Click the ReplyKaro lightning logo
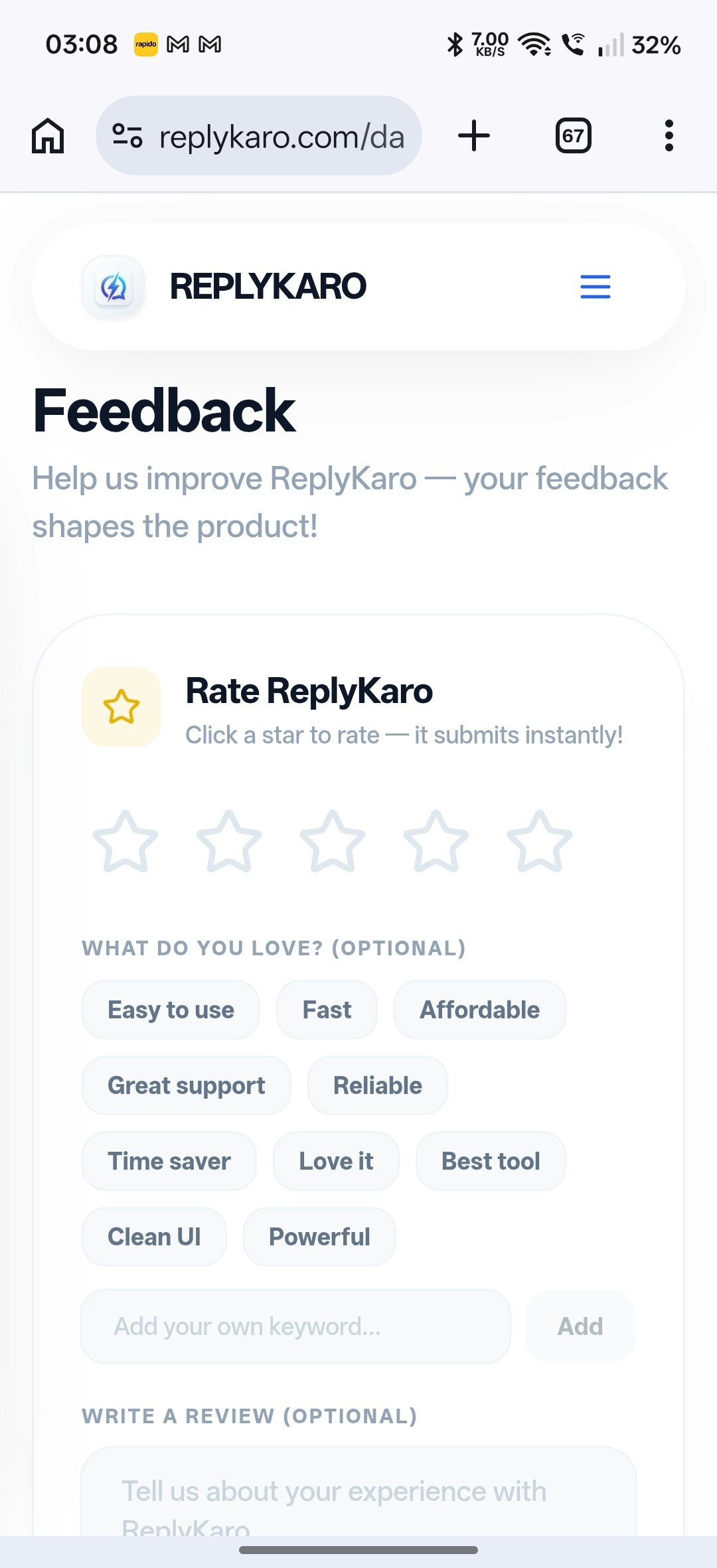 (113, 286)
